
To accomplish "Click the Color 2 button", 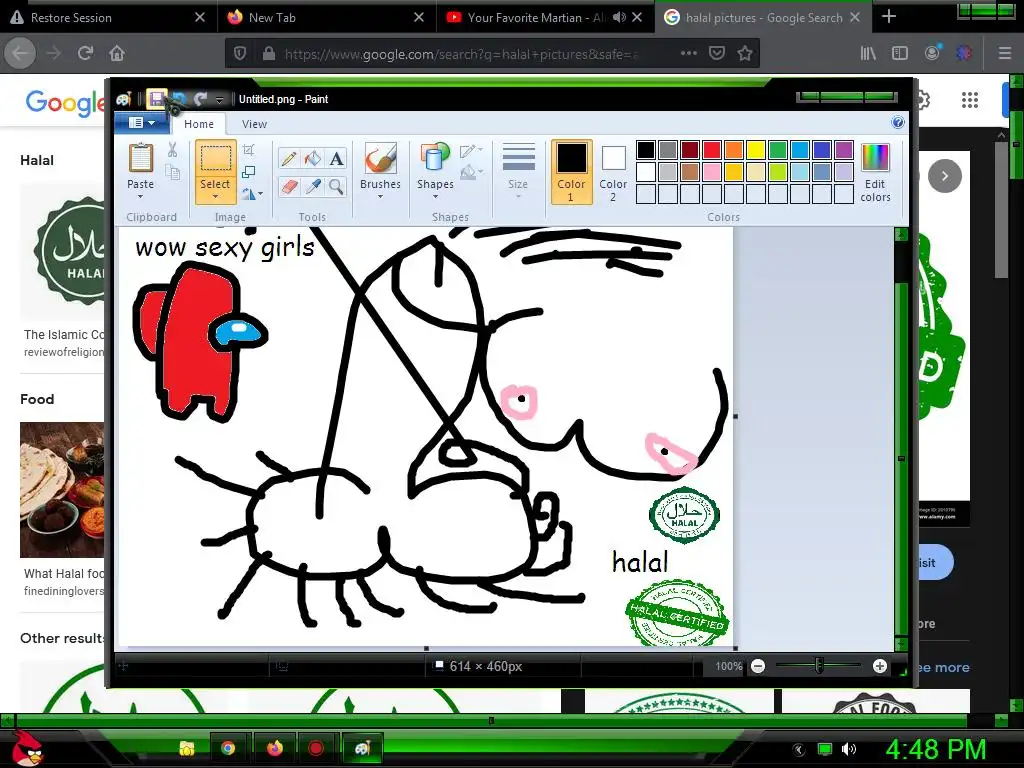I will (613, 172).
